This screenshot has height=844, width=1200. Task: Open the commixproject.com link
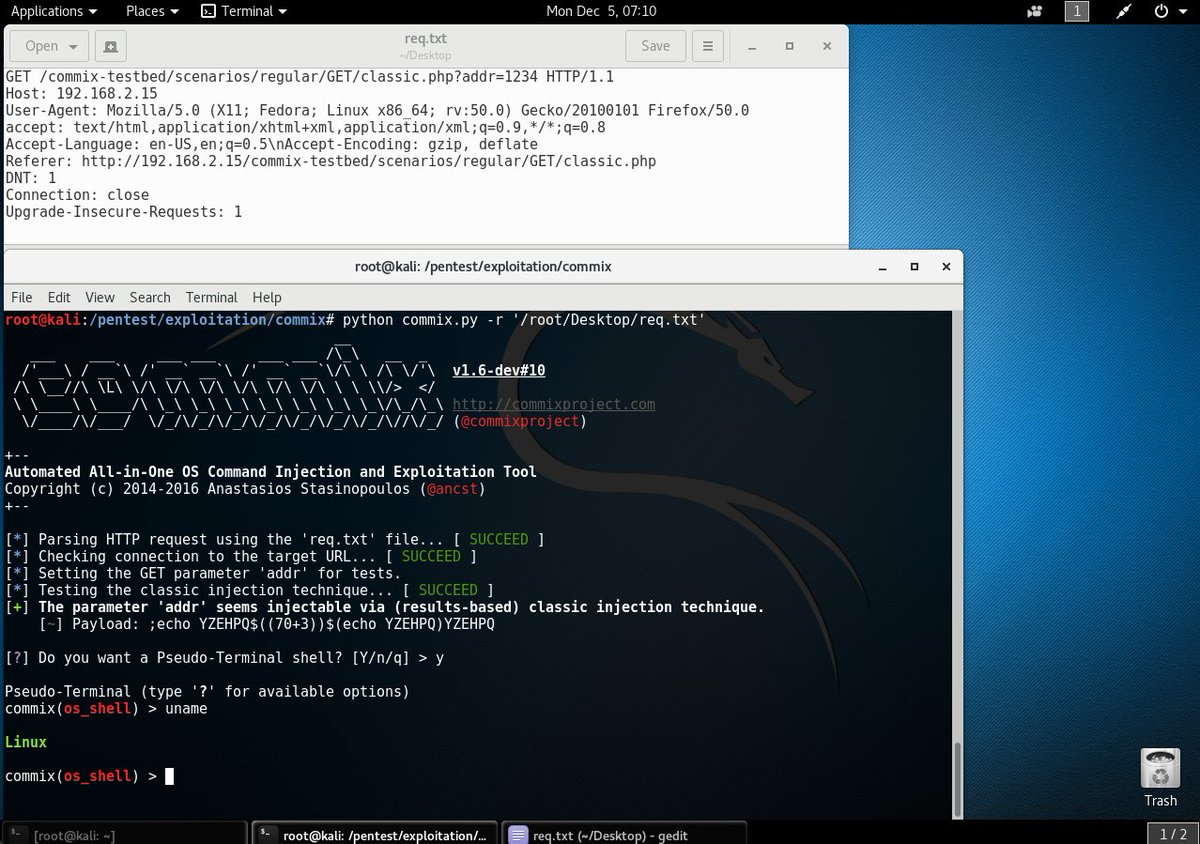[x=554, y=404]
